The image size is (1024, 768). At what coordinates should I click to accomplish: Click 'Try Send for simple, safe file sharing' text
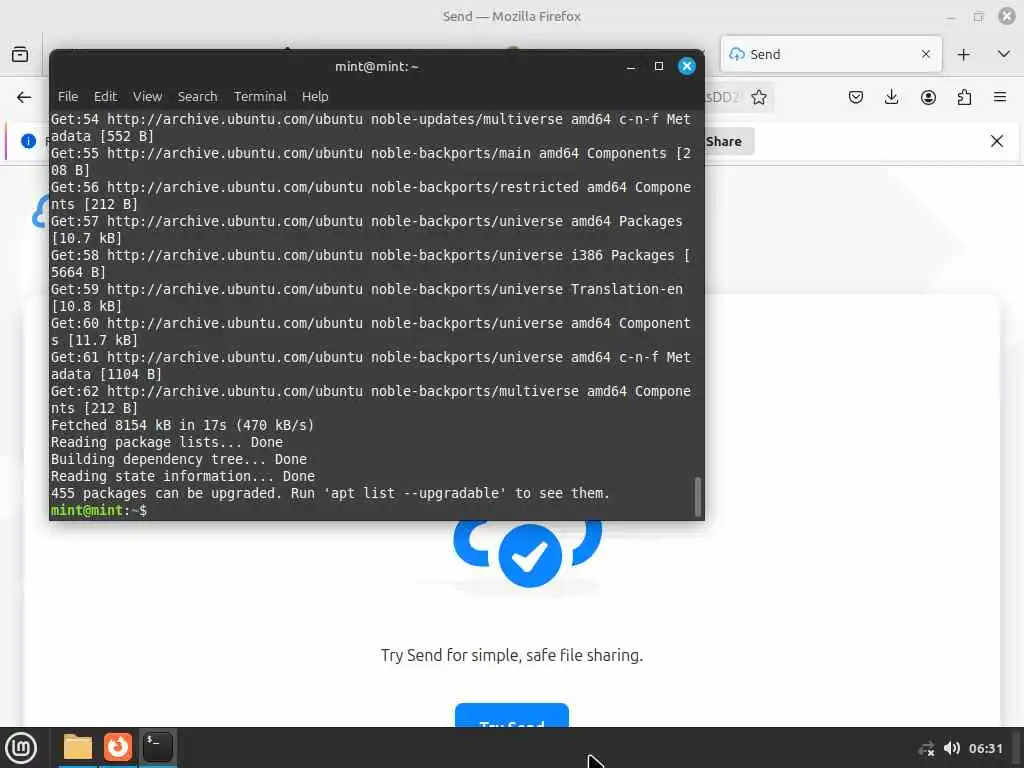512,655
